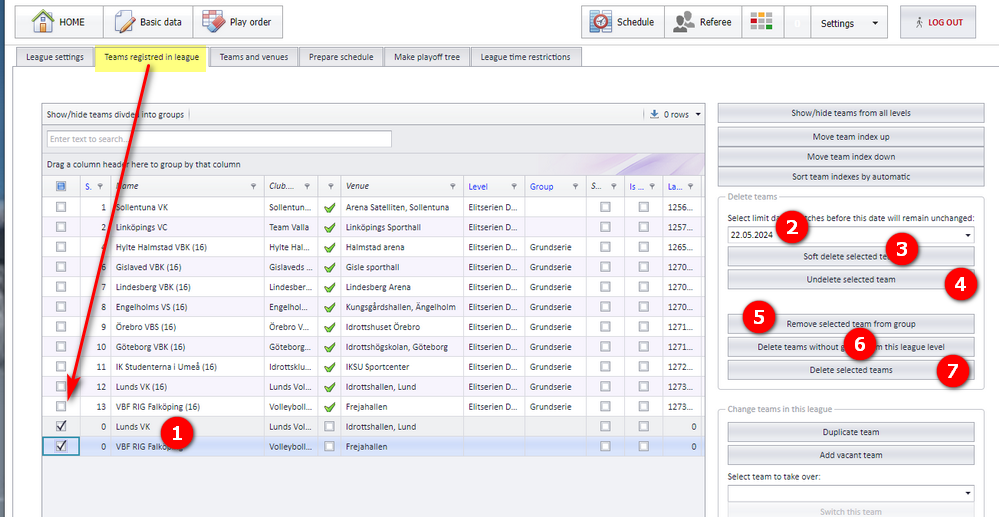Uncheck the selected checkbox of the last VBF RIG Falköping row
Image resolution: width=999 pixels, height=517 pixels.
pyautogui.click(x=61, y=446)
